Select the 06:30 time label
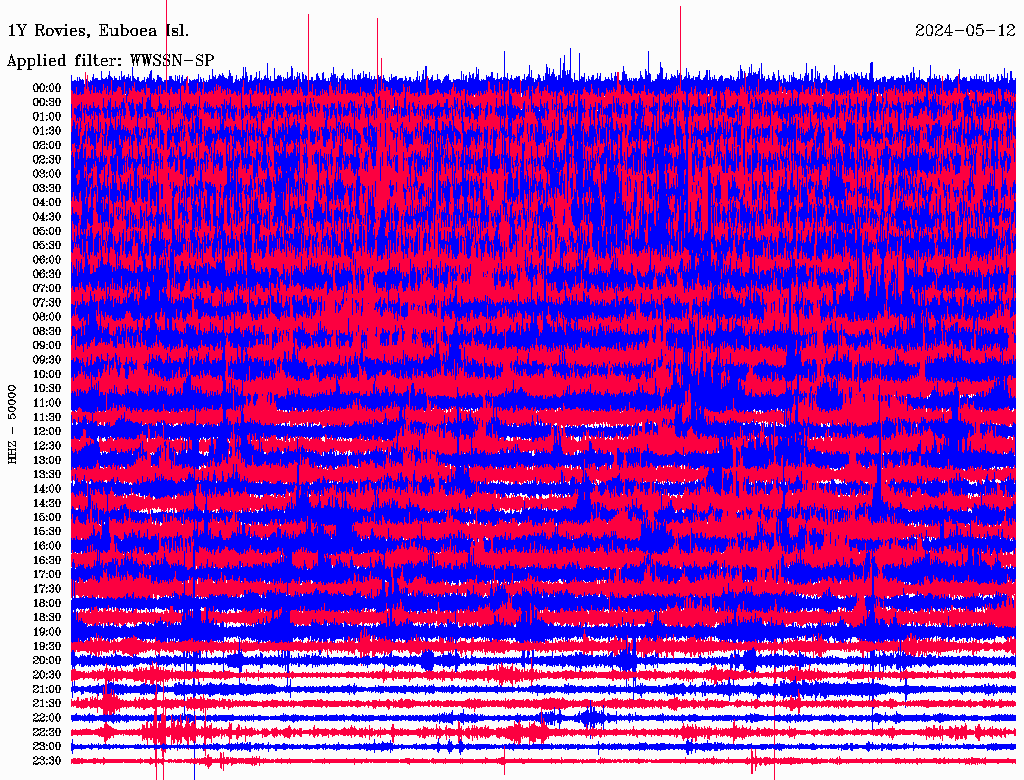The width and height of the screenshot is (1024, 780). pos(47,274)
